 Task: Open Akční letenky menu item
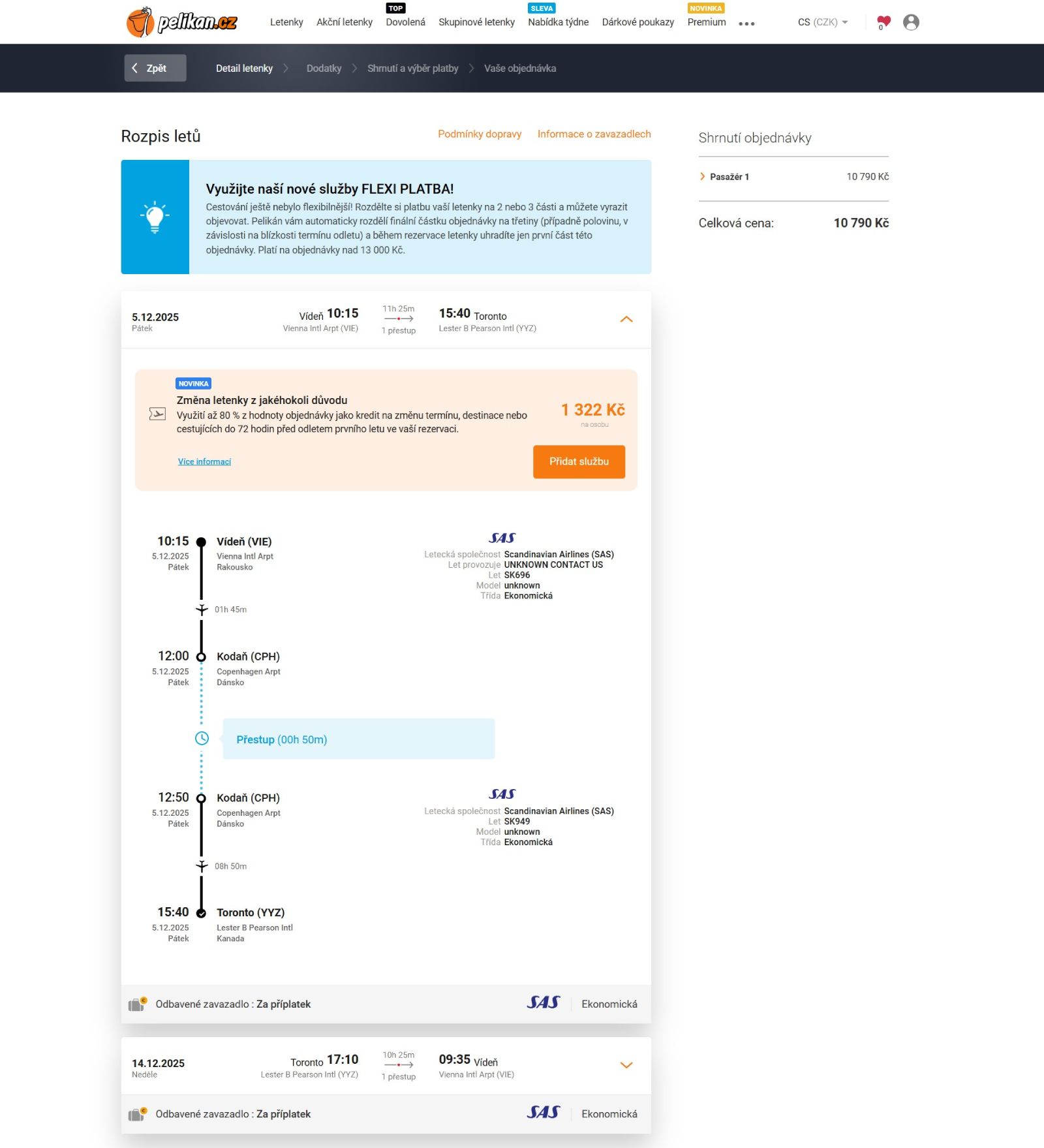pos(344,22)
